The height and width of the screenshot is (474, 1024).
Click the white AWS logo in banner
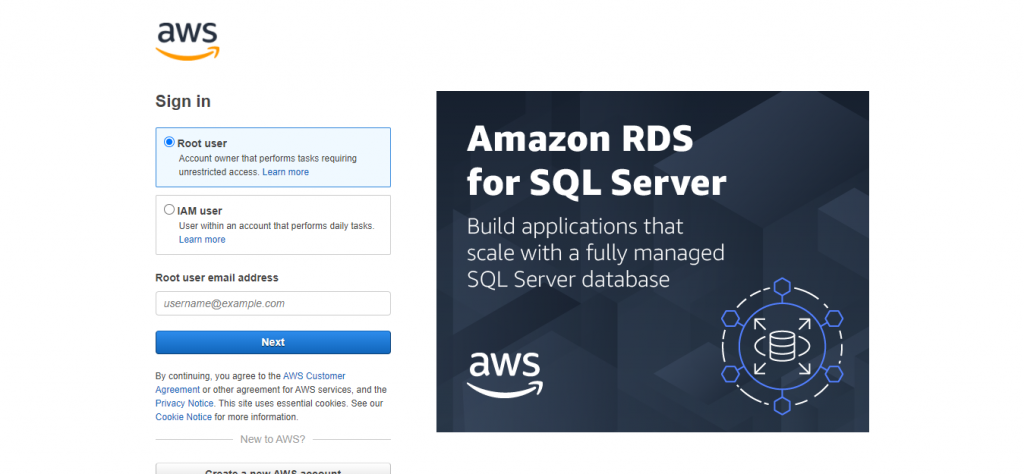tap(504, 373)
